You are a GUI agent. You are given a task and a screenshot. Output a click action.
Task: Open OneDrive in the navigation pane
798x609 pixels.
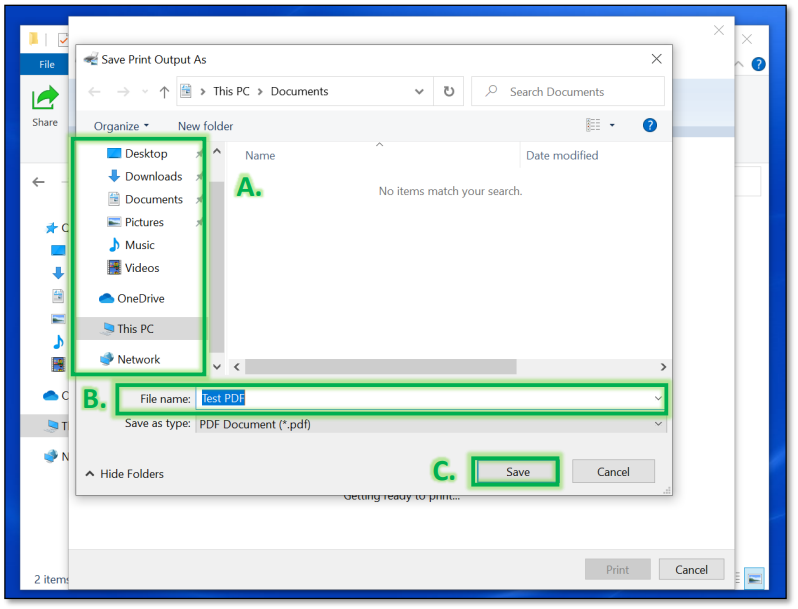pyautogui.click(x=140, y=298)
